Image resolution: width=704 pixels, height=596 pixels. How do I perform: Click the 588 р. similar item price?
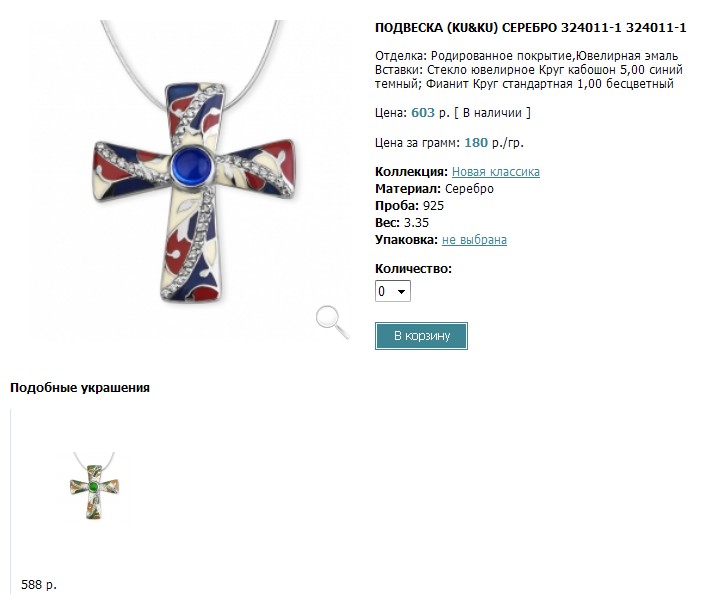point(39,584)
